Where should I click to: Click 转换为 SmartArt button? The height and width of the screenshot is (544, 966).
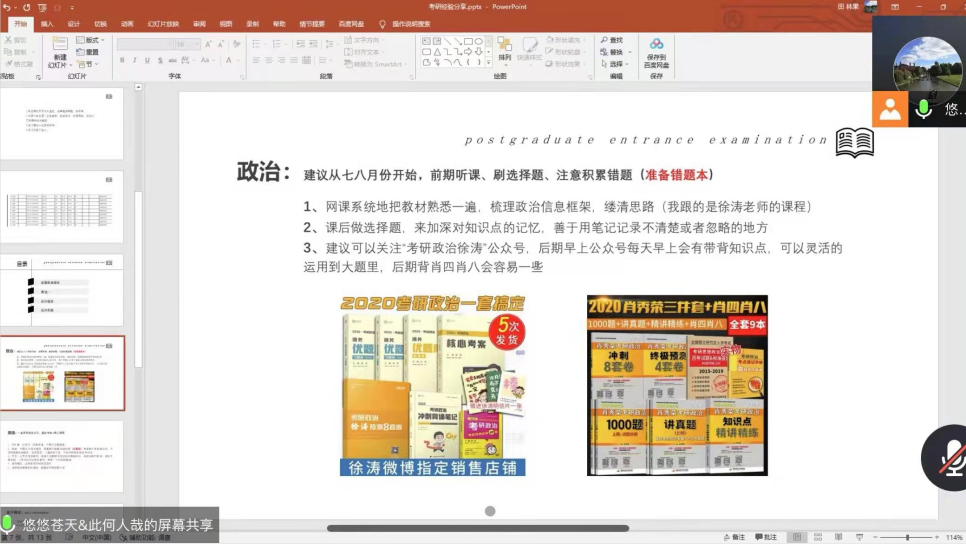coord(376,64)
